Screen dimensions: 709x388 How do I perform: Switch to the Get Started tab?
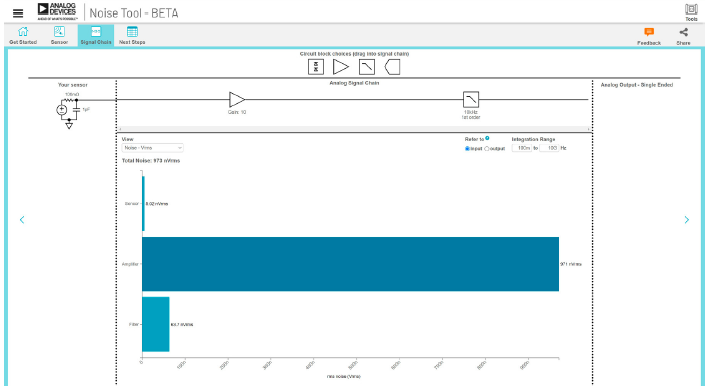click(23, 35)
